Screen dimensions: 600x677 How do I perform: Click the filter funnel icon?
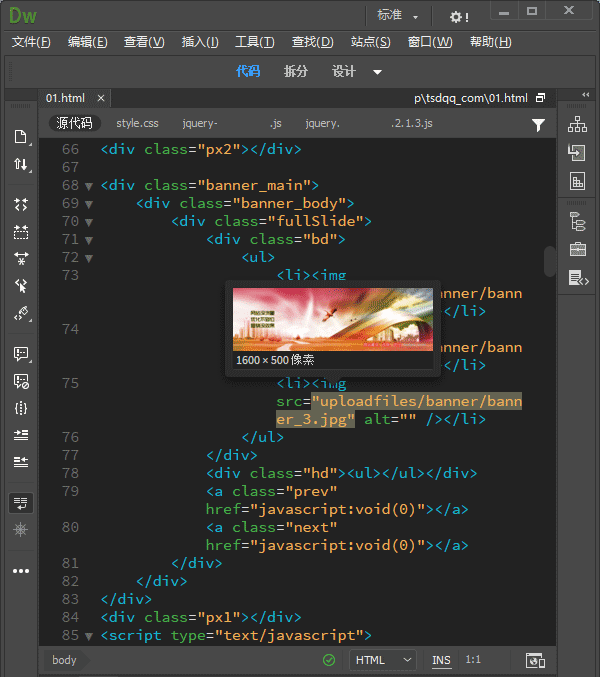point(538,124)
